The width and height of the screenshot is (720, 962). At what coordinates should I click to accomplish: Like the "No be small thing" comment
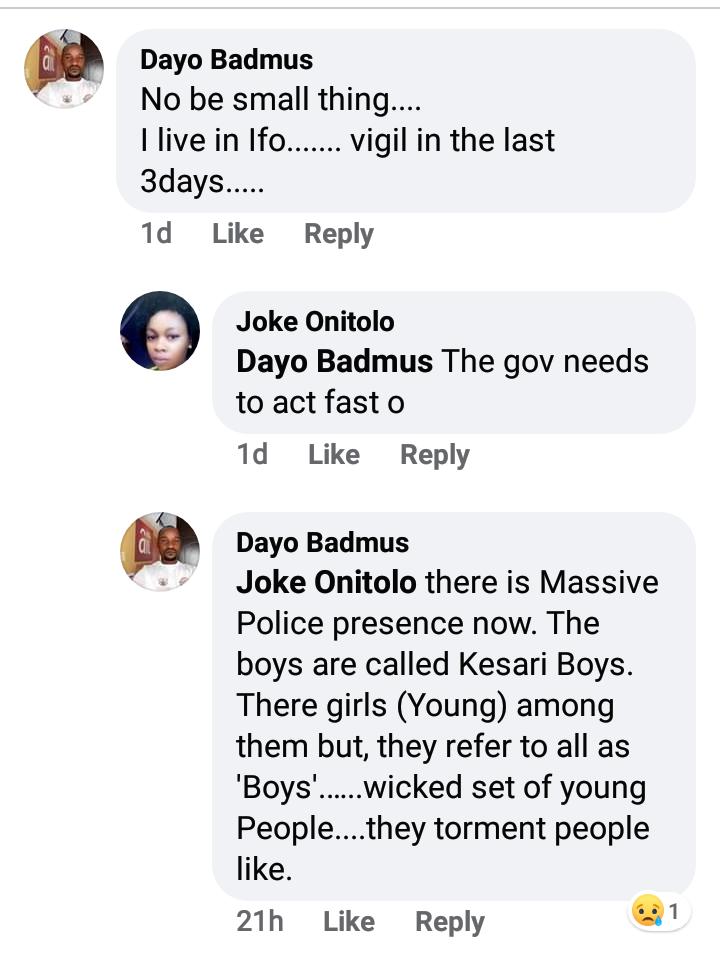(x=238, y=234)
